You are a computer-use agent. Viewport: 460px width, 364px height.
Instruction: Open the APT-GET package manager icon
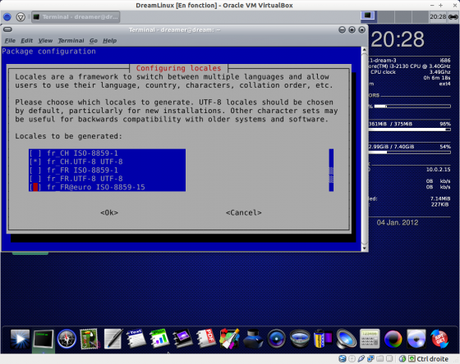[440, 339]
